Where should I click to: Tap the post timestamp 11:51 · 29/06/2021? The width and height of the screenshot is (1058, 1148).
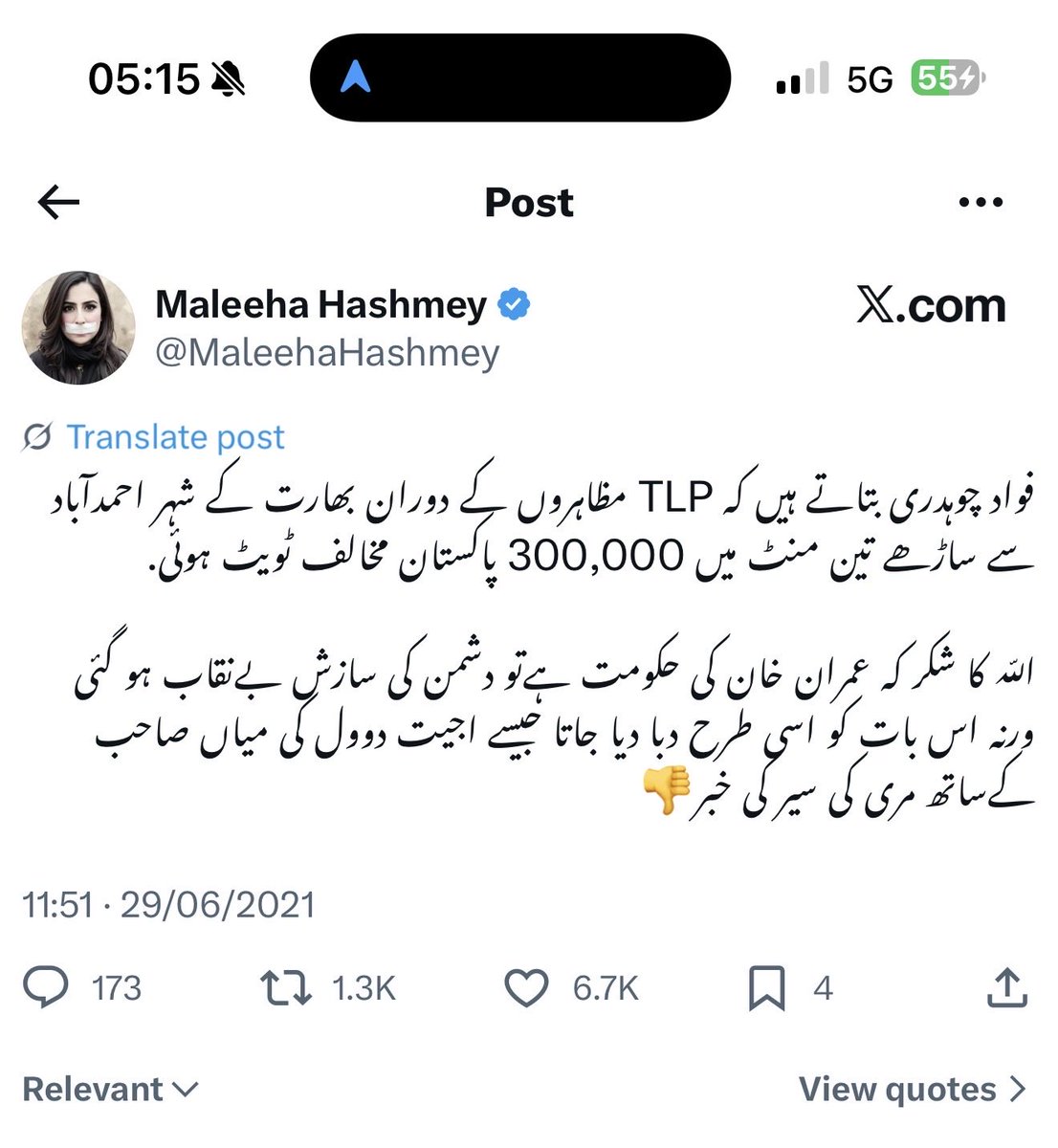tap(168, 904)
